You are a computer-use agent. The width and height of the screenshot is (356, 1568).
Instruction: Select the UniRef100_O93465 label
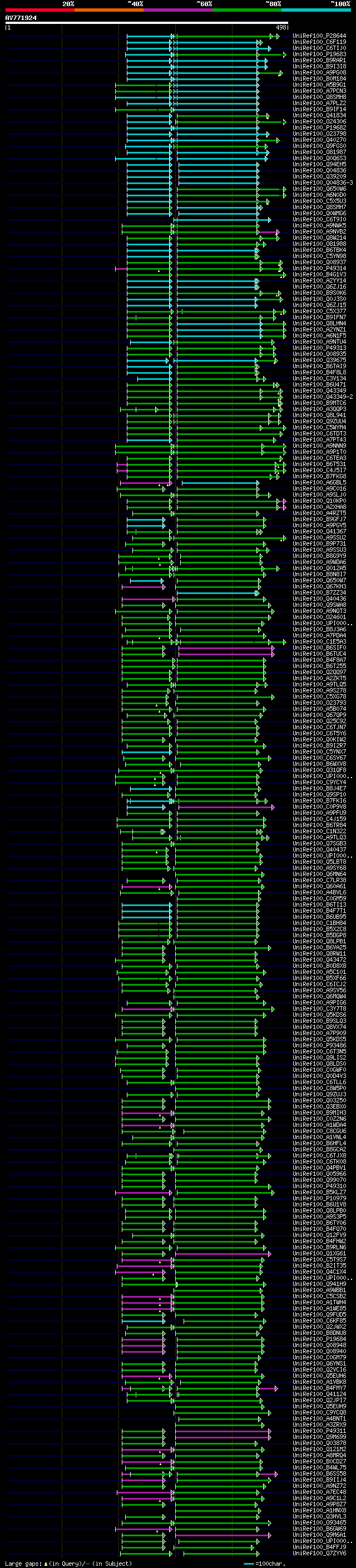[319, 1522]
